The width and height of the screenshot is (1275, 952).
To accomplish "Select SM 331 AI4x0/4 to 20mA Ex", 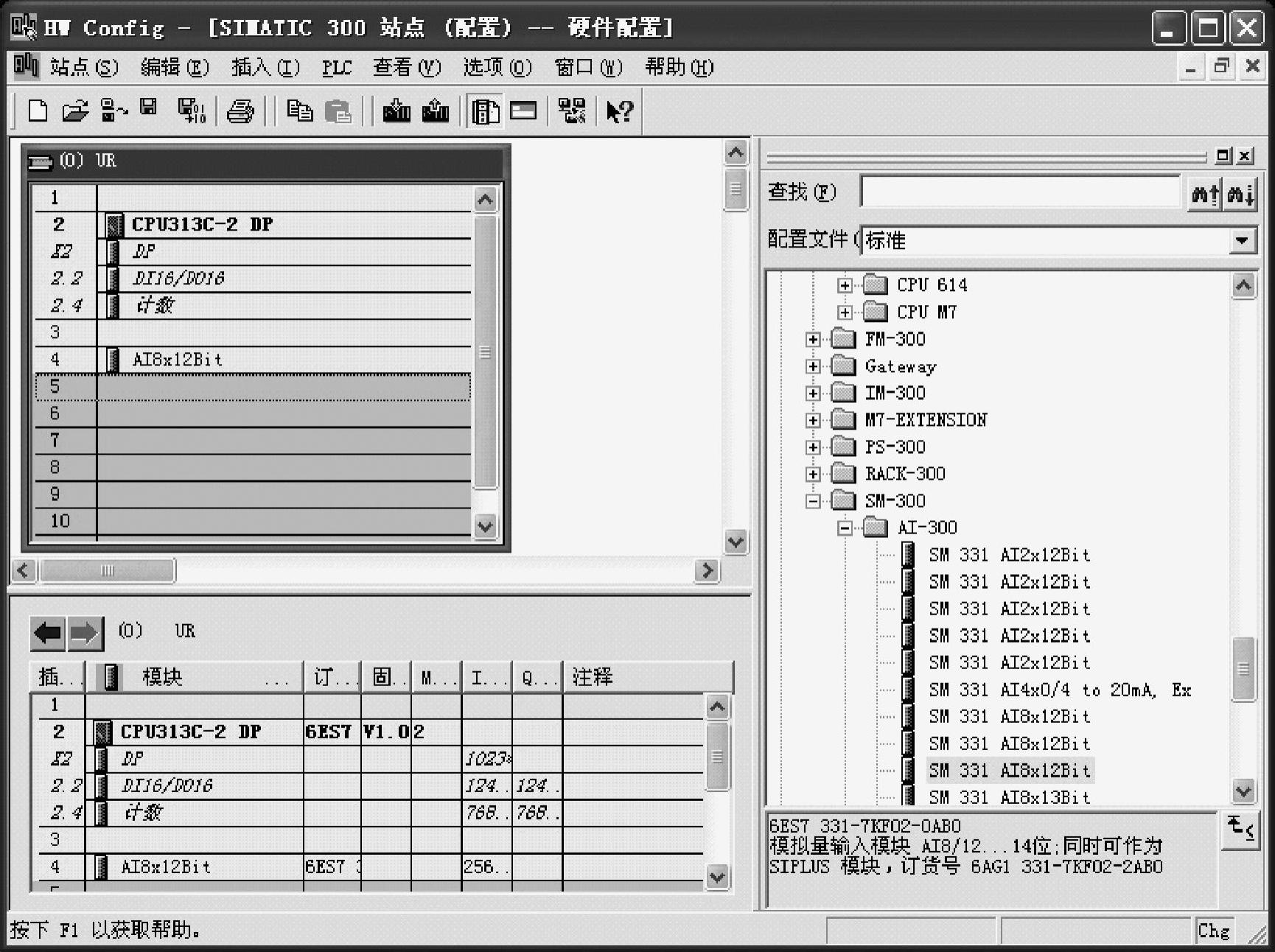I will coord(1059,690).
